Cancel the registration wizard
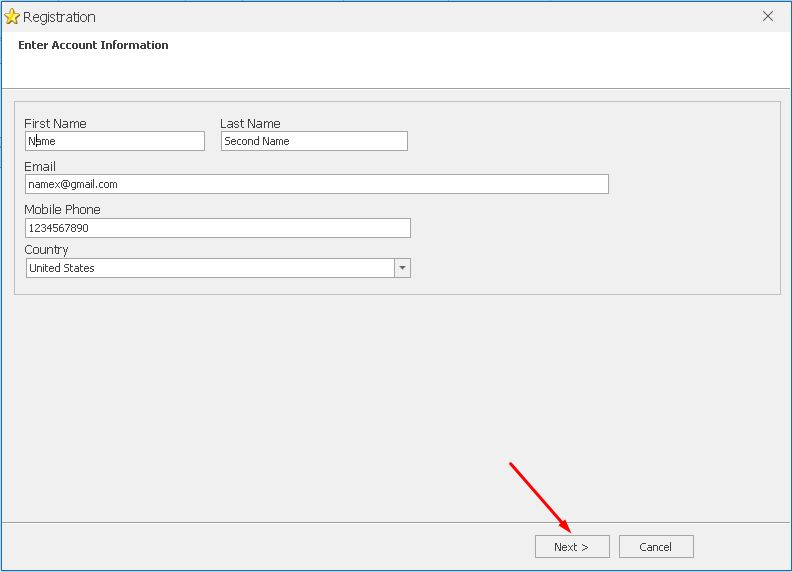792x572 pixels. point(656,547)
